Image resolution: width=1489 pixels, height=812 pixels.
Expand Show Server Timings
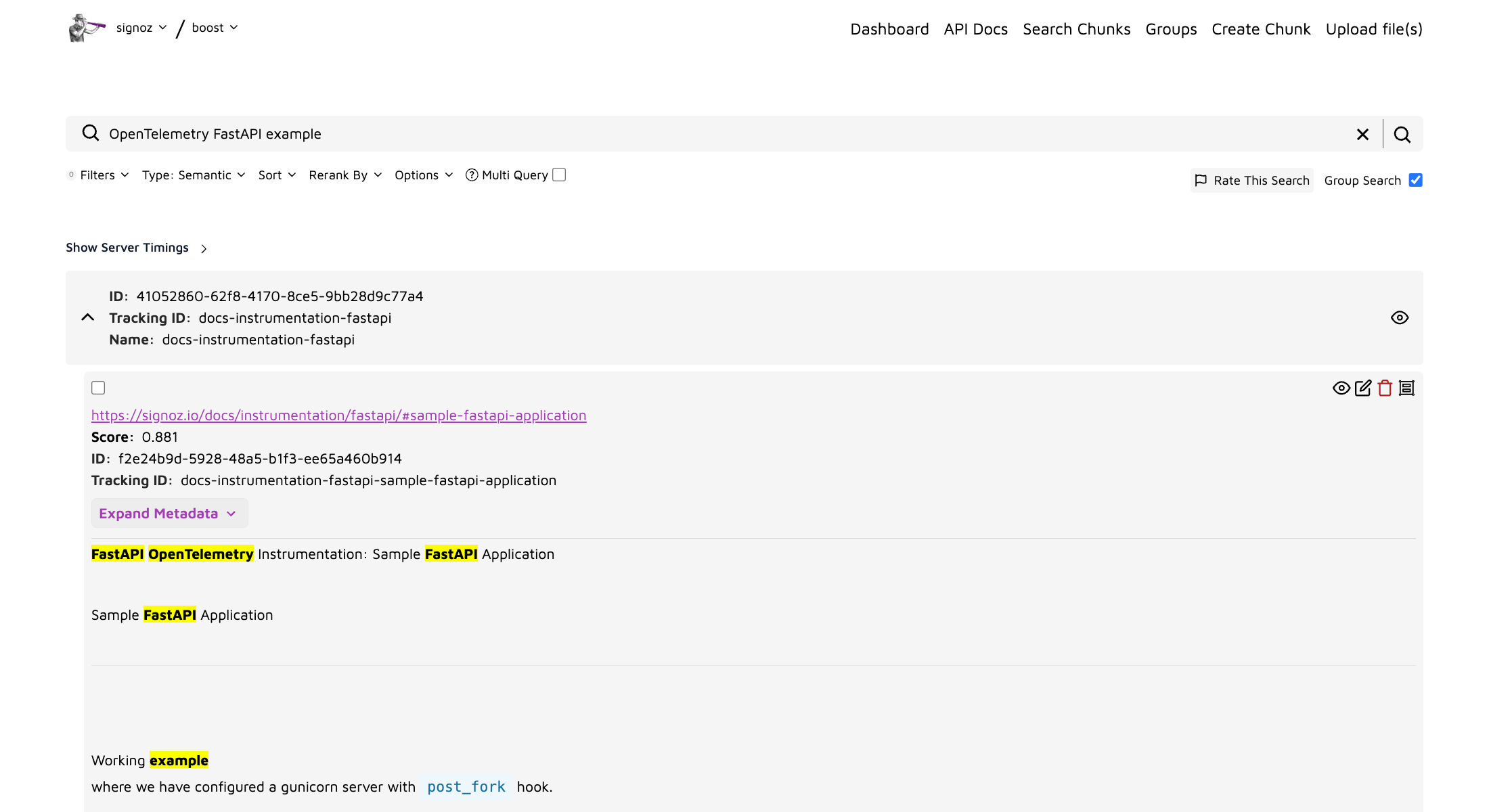click(x=136, y=248)
